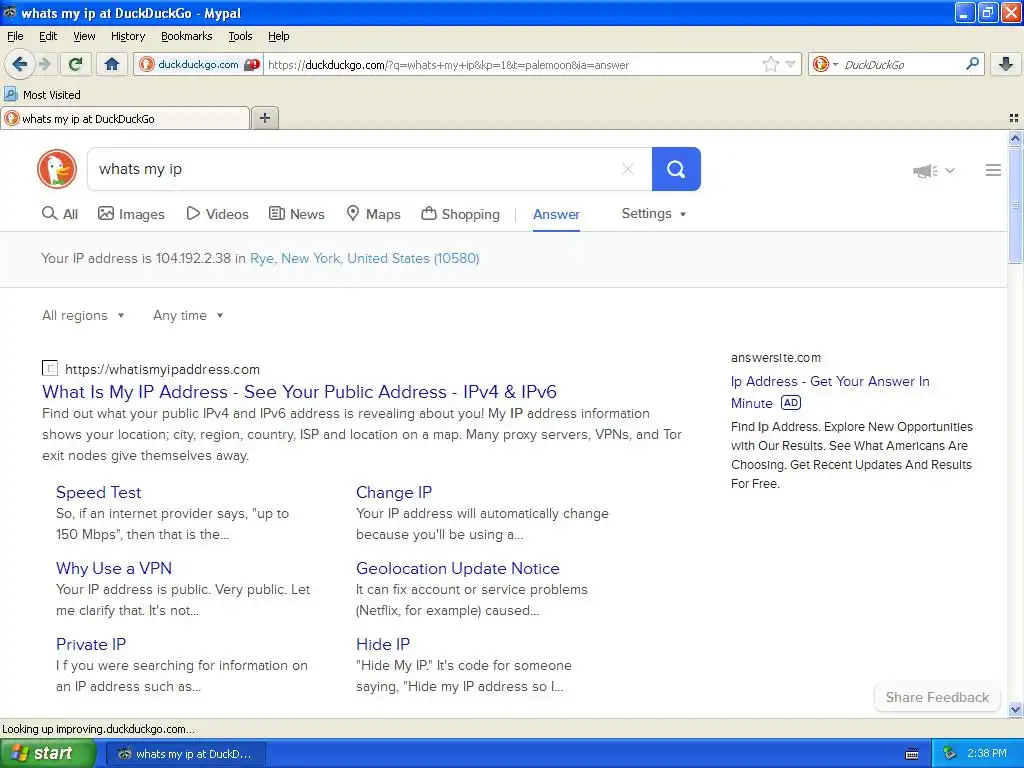Image resolution: width=1024 pixels, height=768 pixels.
Task: Open a new tab with the plus button
Action: pyautogui.click(x=265, y=118)
